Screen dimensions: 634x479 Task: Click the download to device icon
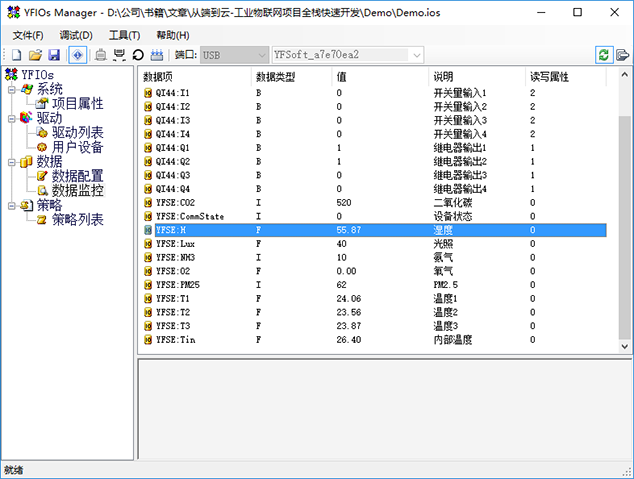pos(119,55)
